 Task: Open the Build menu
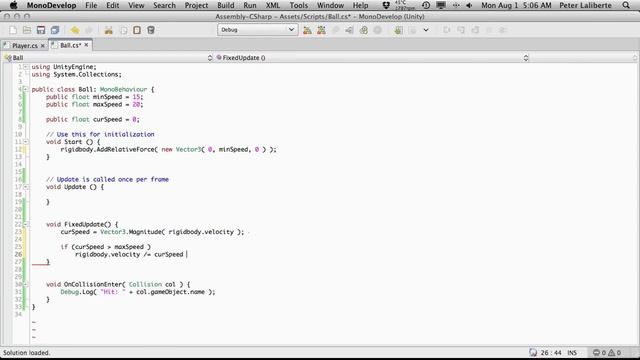[x=226, y=5]
